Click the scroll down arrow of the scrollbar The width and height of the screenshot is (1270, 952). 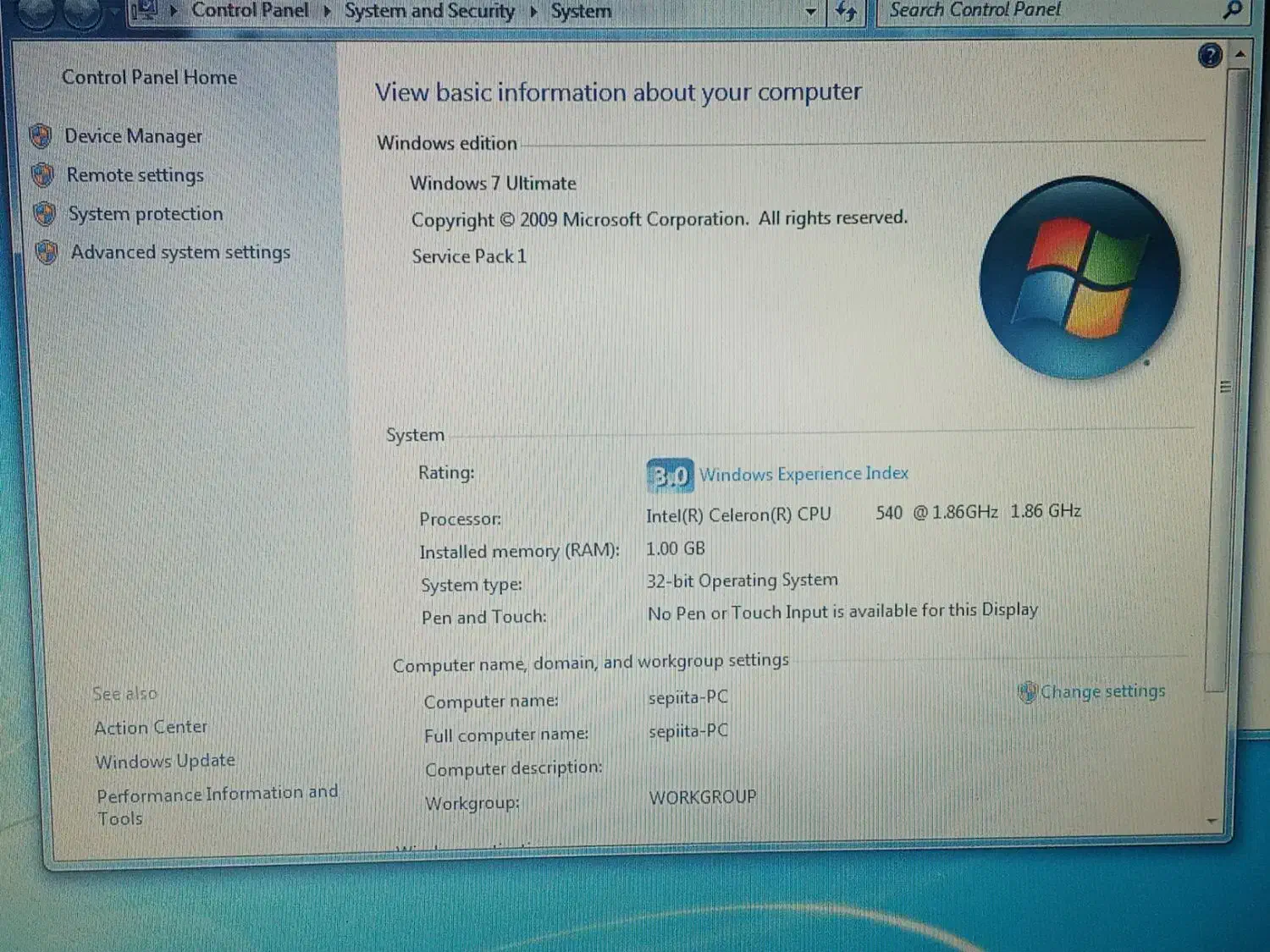click(x=1212, y=821)
